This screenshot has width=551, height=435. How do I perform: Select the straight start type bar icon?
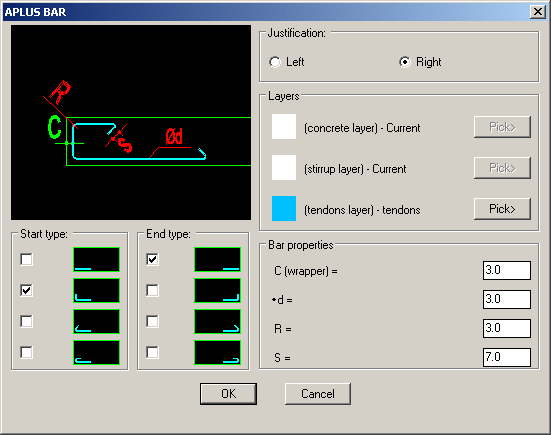click(x=96, y=260)
